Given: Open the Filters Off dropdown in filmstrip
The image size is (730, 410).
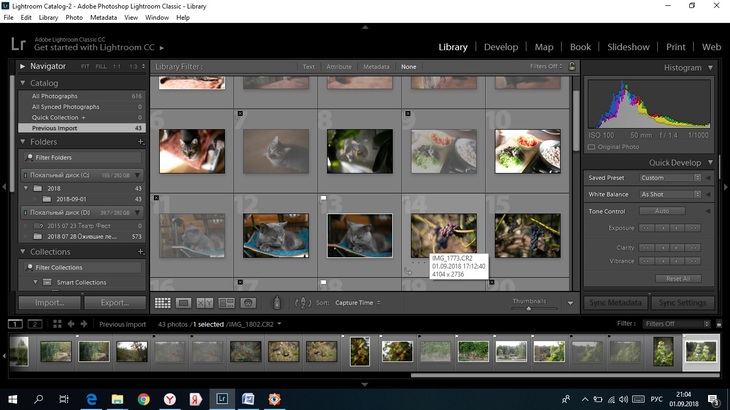Looking at the screenshot, I should 677,324.
